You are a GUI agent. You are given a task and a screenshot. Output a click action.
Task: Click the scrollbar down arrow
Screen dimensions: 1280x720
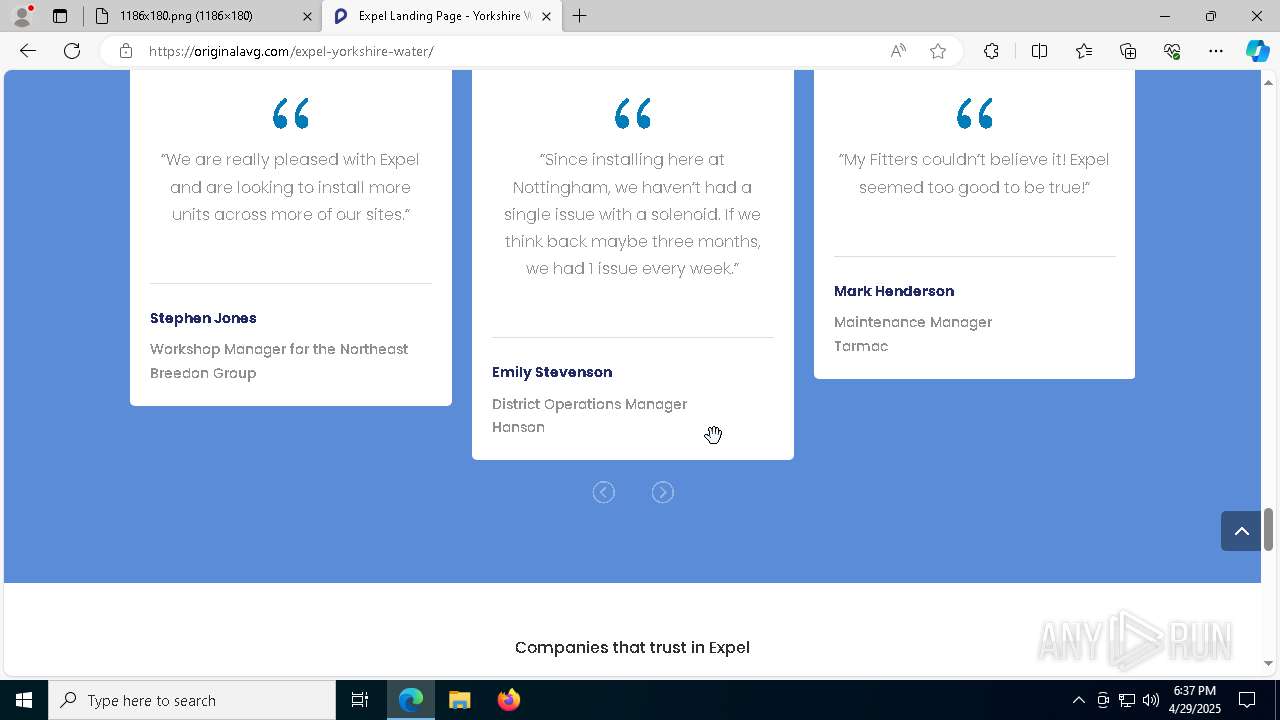point(1268,663)
